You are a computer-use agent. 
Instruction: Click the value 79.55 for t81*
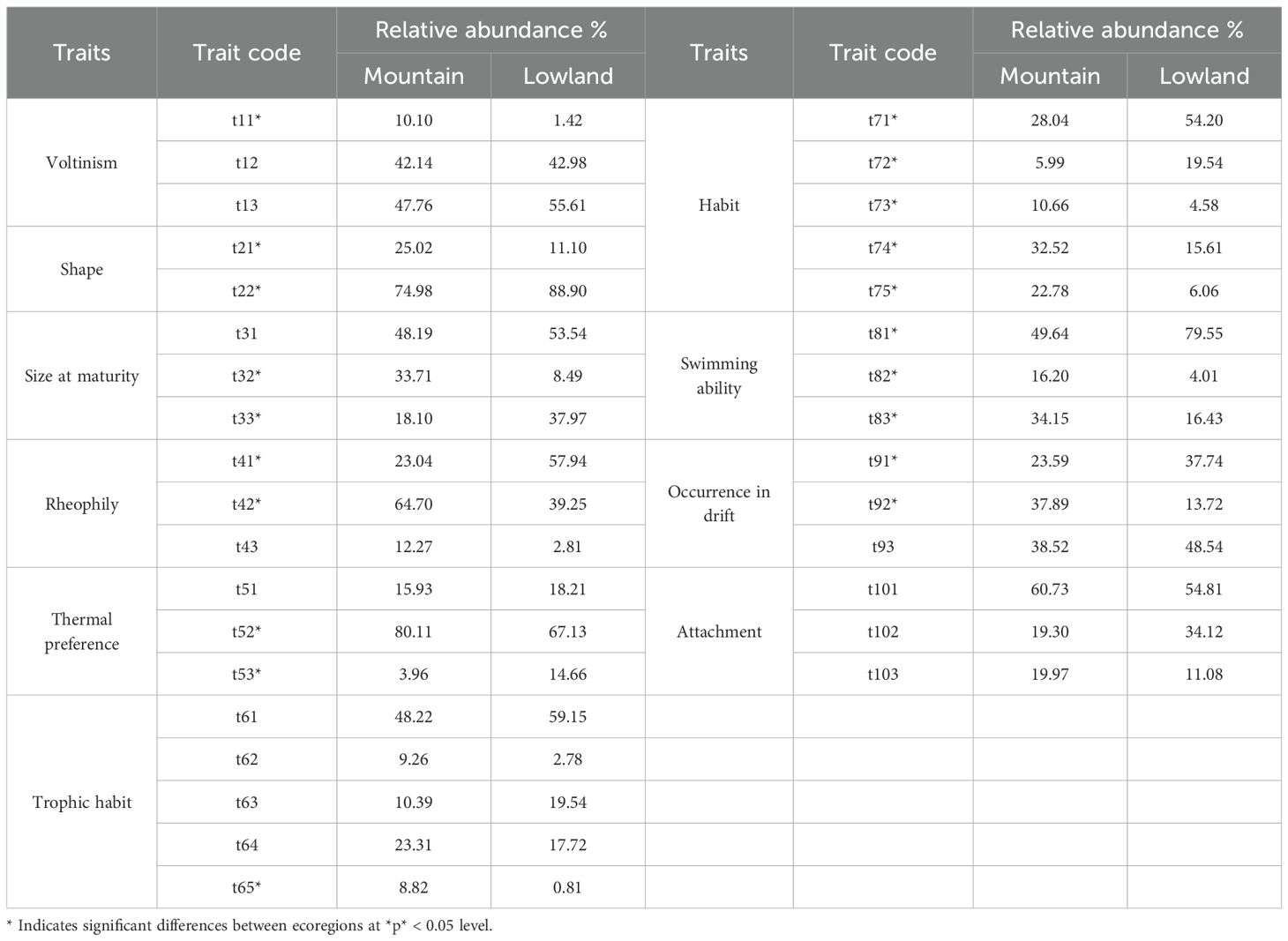pyautogui.click(x=1203, y=333)
